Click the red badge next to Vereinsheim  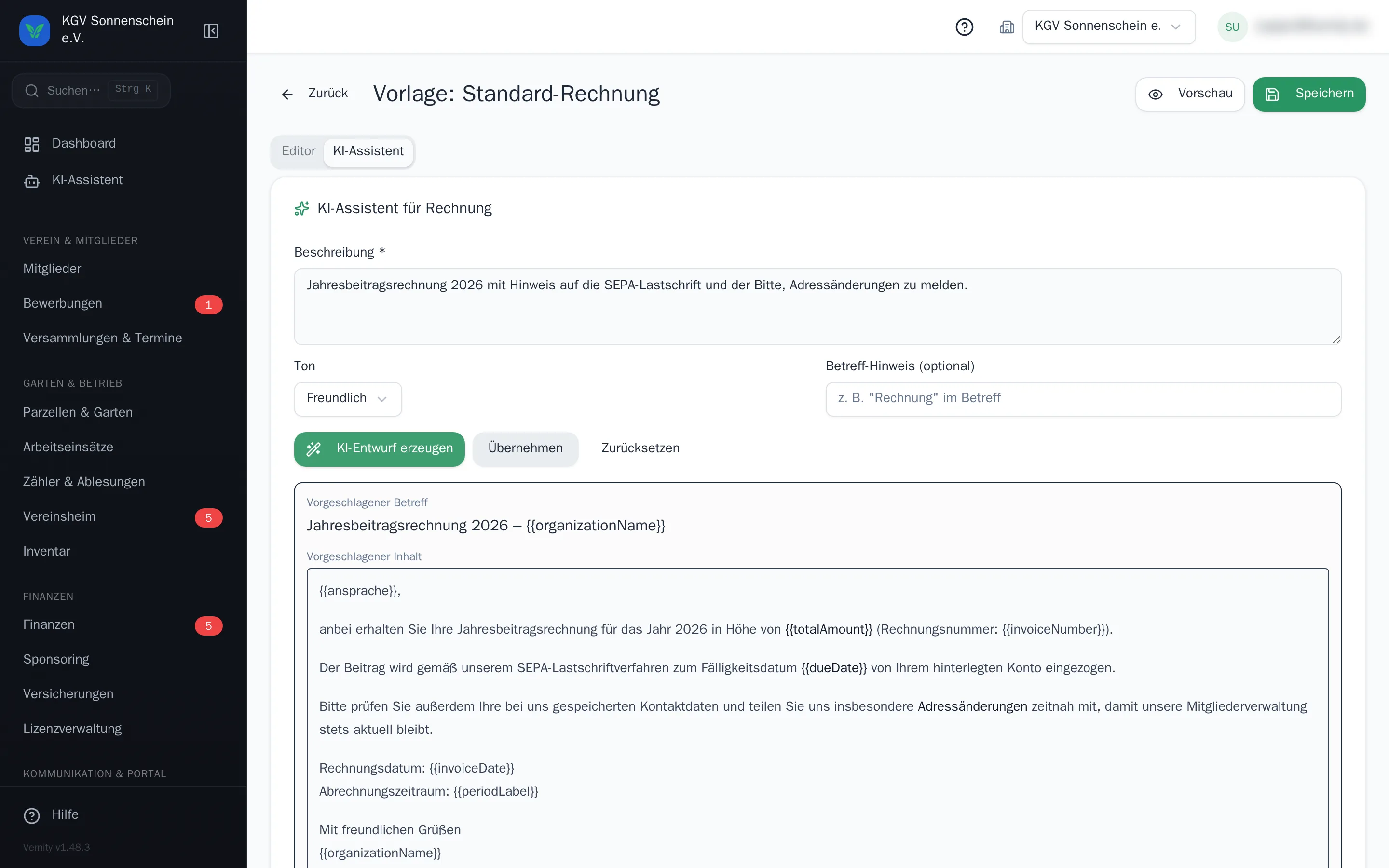pyautogui.click(x=208, y=517)
